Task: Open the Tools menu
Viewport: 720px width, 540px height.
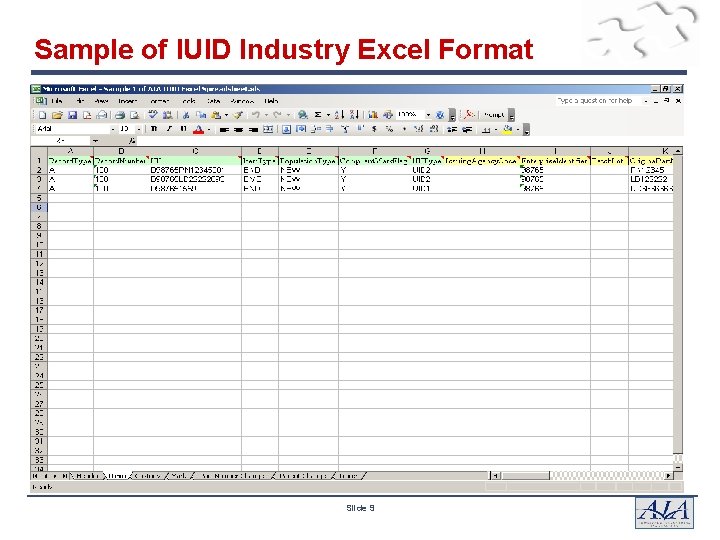Action: [189, 101]
